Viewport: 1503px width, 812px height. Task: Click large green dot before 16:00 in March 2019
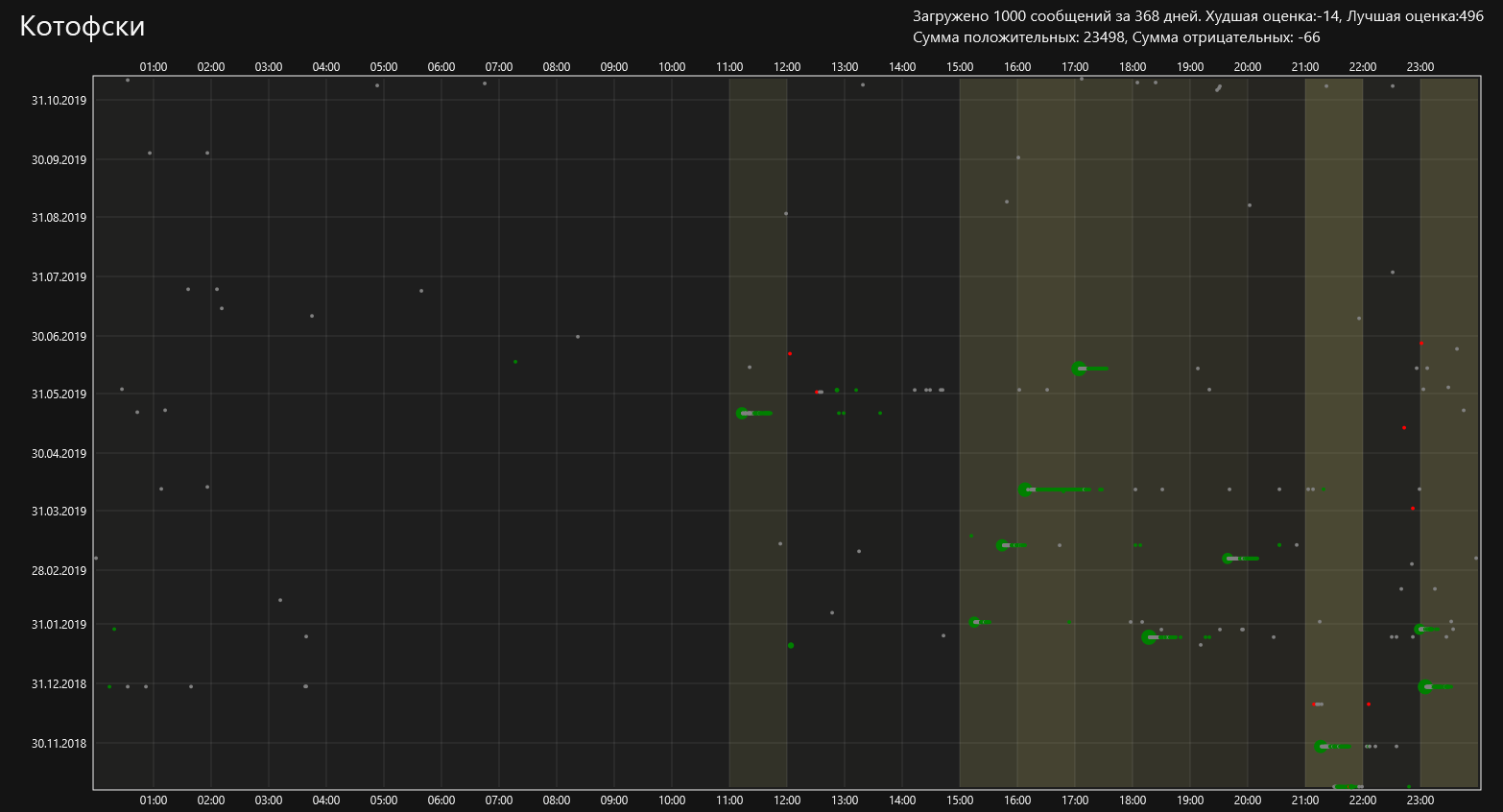click(1002, 545)
